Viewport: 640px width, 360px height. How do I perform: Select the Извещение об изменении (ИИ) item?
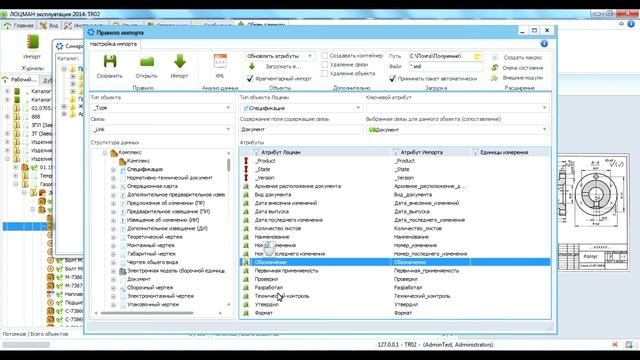[163, 220]
